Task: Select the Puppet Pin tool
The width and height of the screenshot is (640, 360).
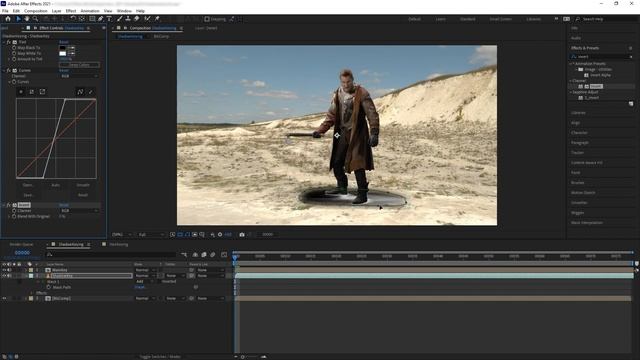Action: tap(157, 19)
